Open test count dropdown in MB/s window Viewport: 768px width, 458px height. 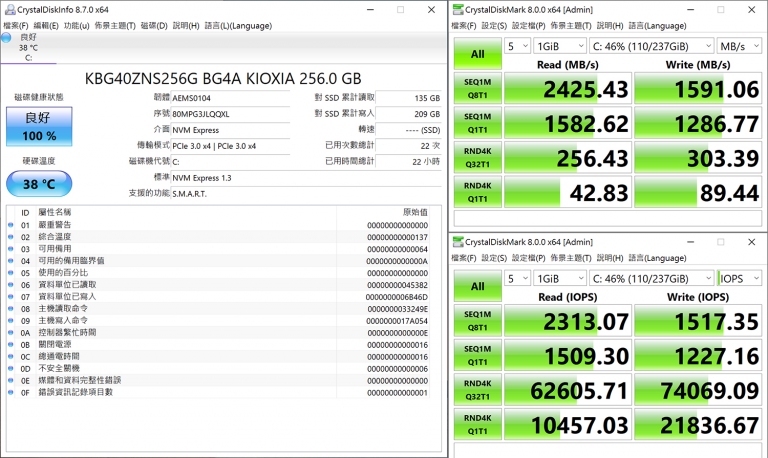pos(518,46)
